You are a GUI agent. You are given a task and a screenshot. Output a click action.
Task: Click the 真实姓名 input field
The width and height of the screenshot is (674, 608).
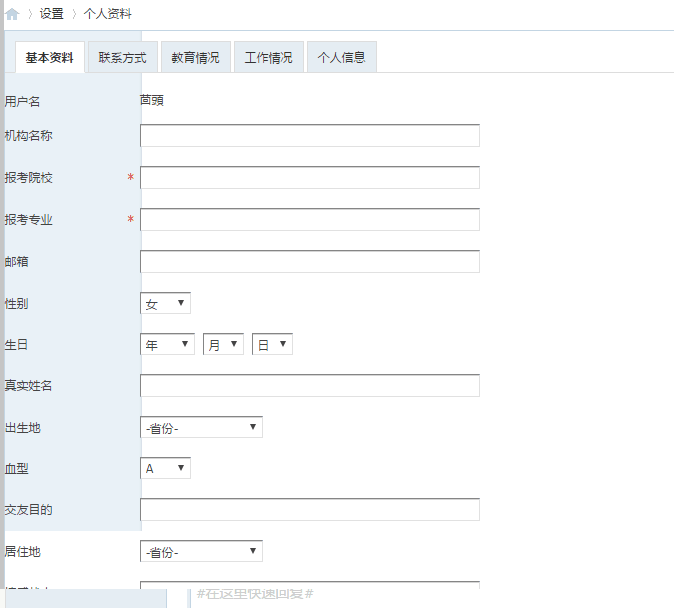[x=310, y=385]
